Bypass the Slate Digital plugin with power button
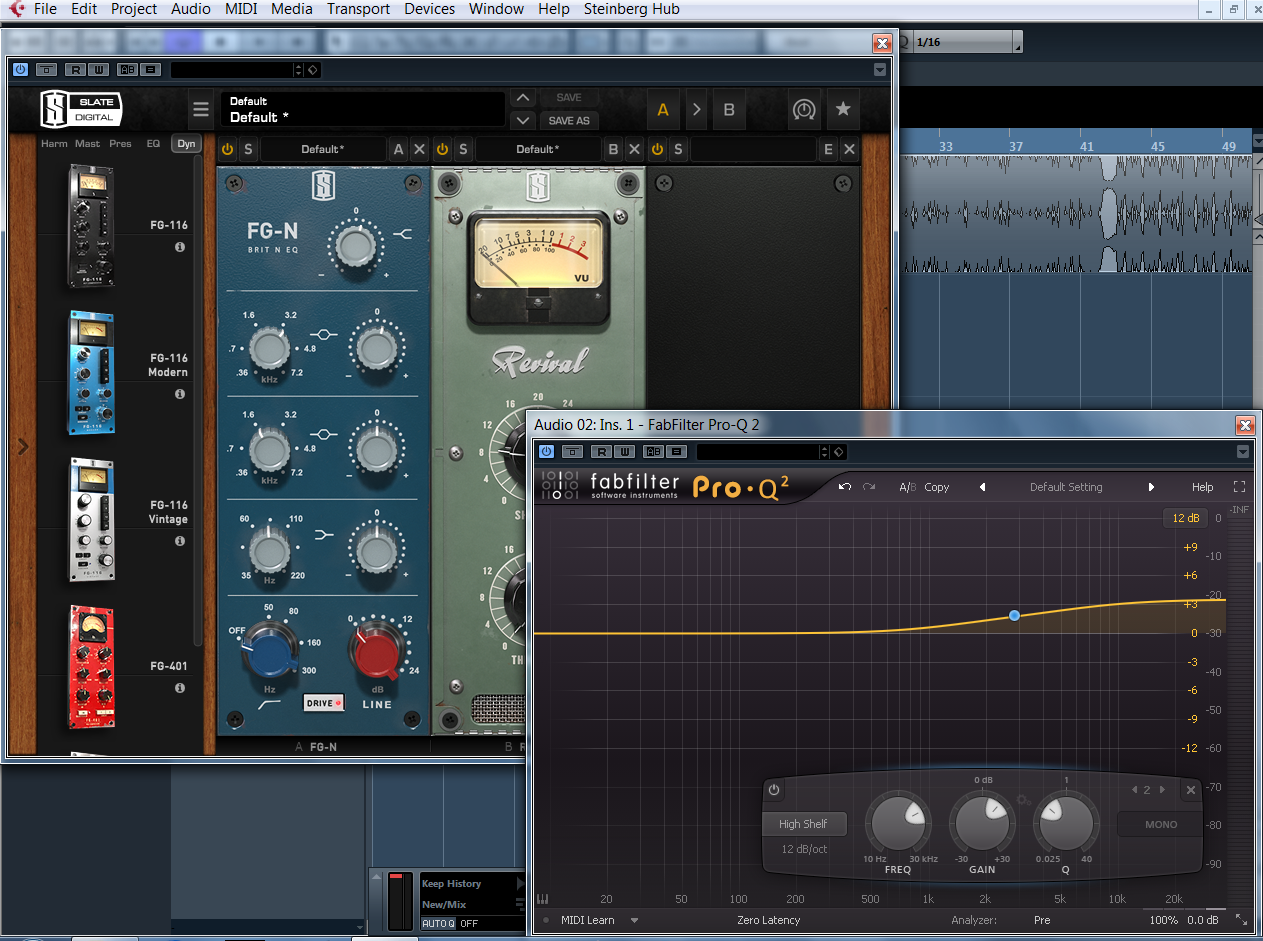 point(21,70)
